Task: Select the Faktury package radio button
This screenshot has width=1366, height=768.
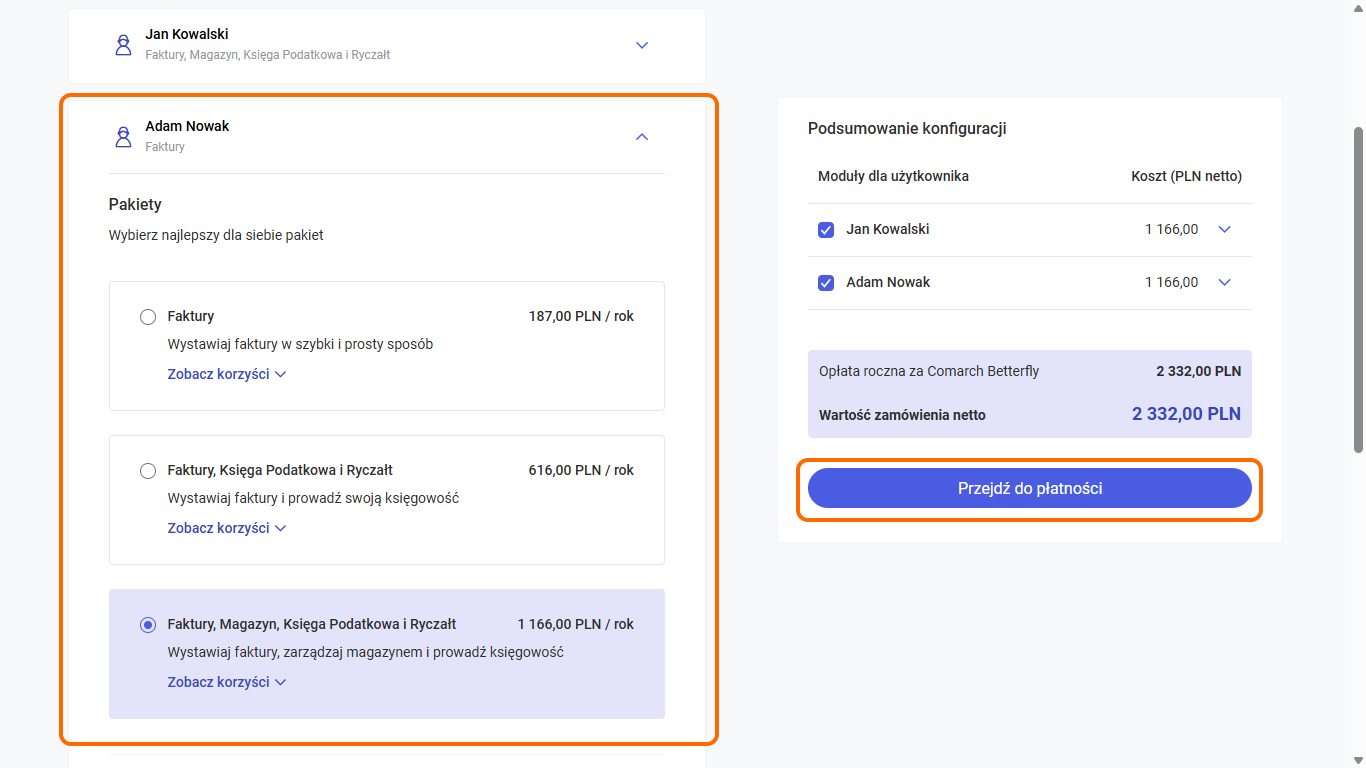Action: 148,317
